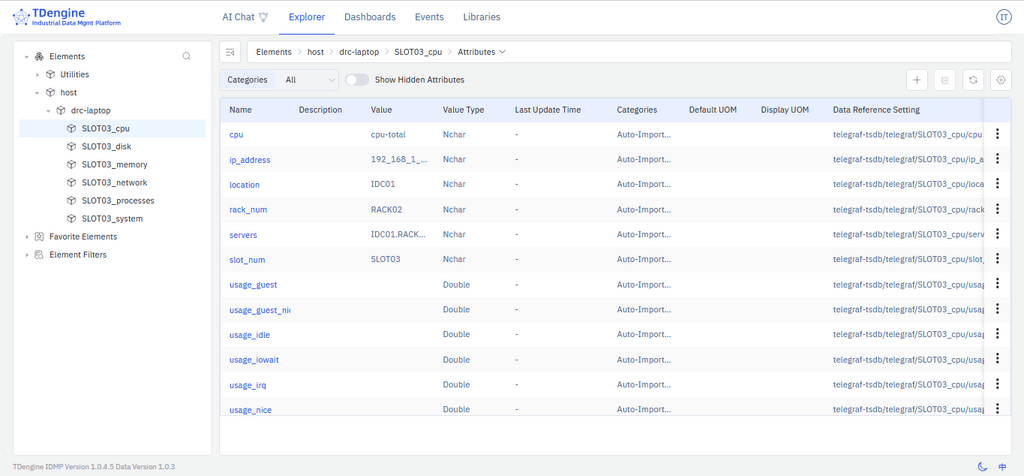
Task: Click the add attribute plus icon
Action: point(917,80)
